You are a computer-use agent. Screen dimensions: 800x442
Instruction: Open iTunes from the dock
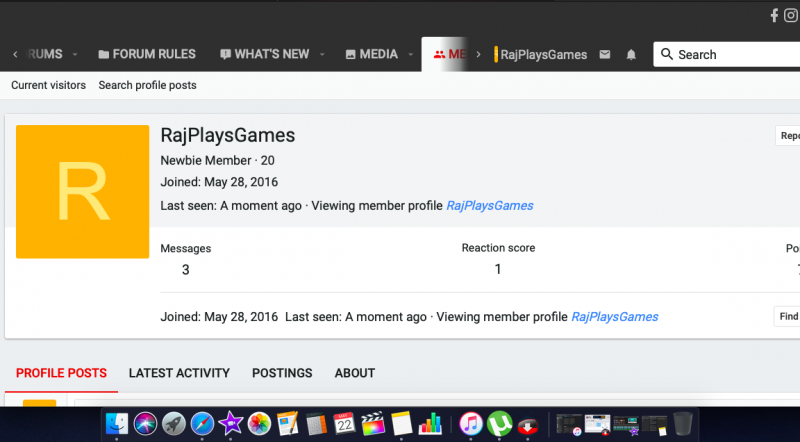(x=471, y=423)
